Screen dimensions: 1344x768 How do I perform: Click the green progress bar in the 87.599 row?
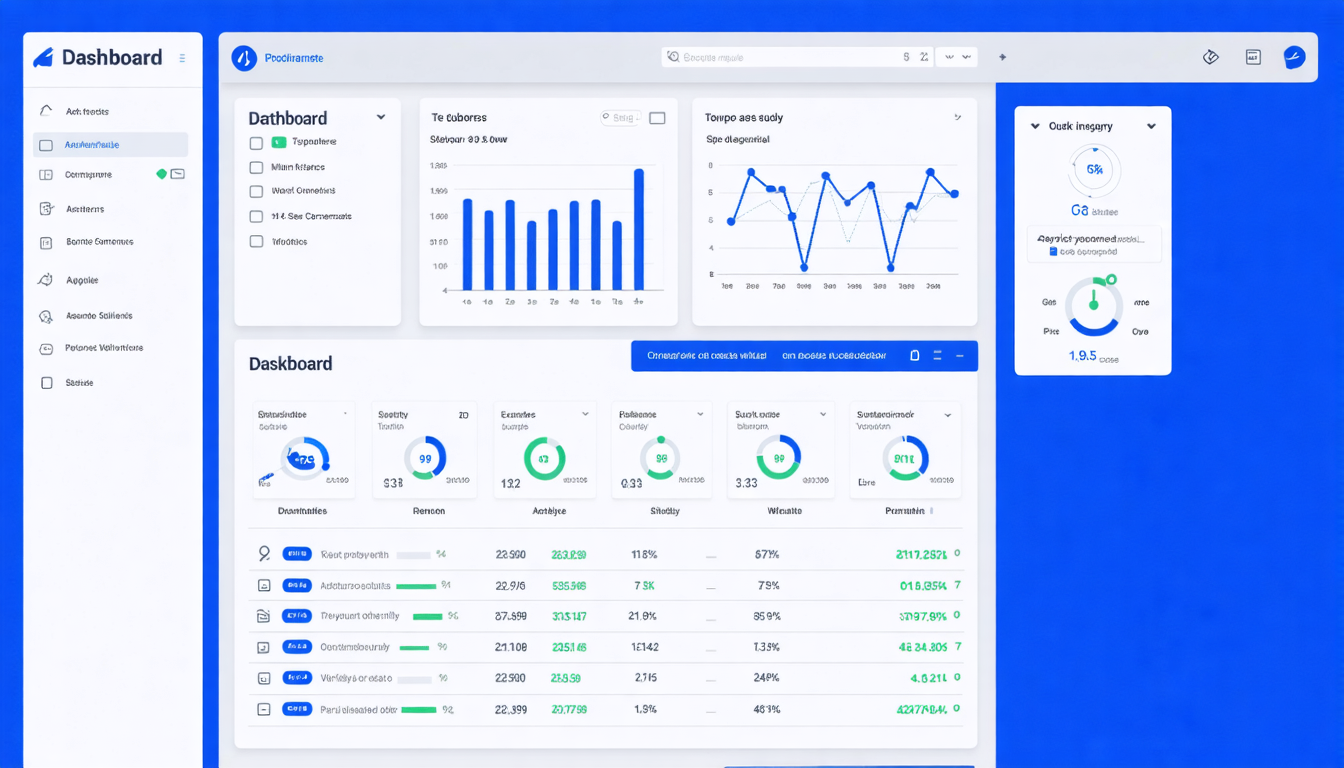(427, 617)
